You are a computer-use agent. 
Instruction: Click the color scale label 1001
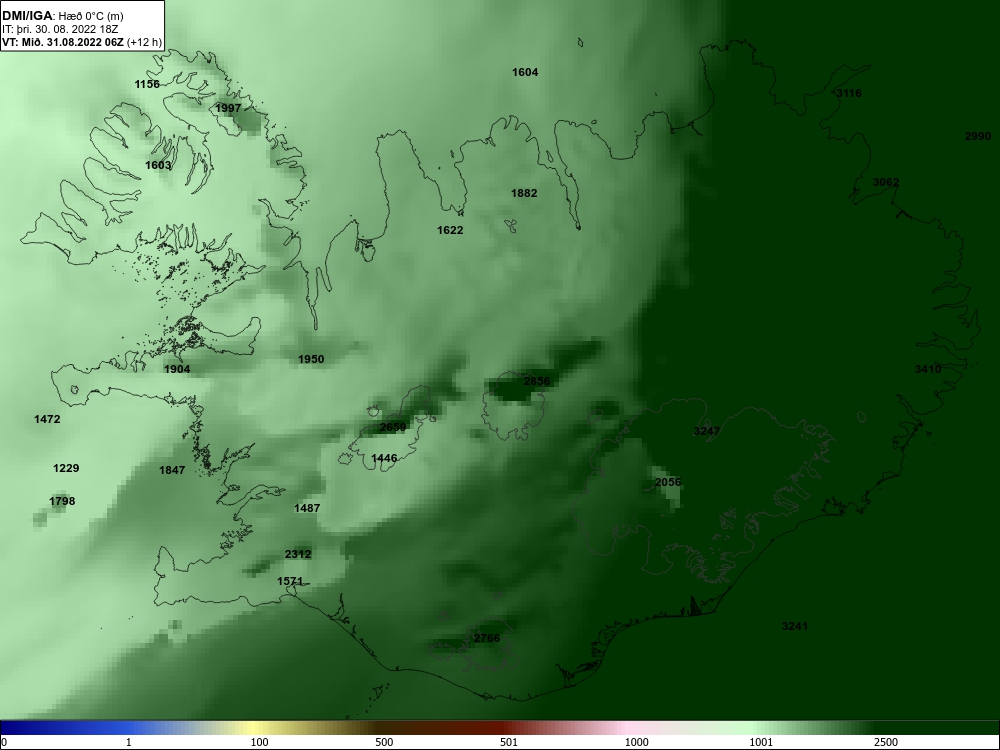[761, 742]
